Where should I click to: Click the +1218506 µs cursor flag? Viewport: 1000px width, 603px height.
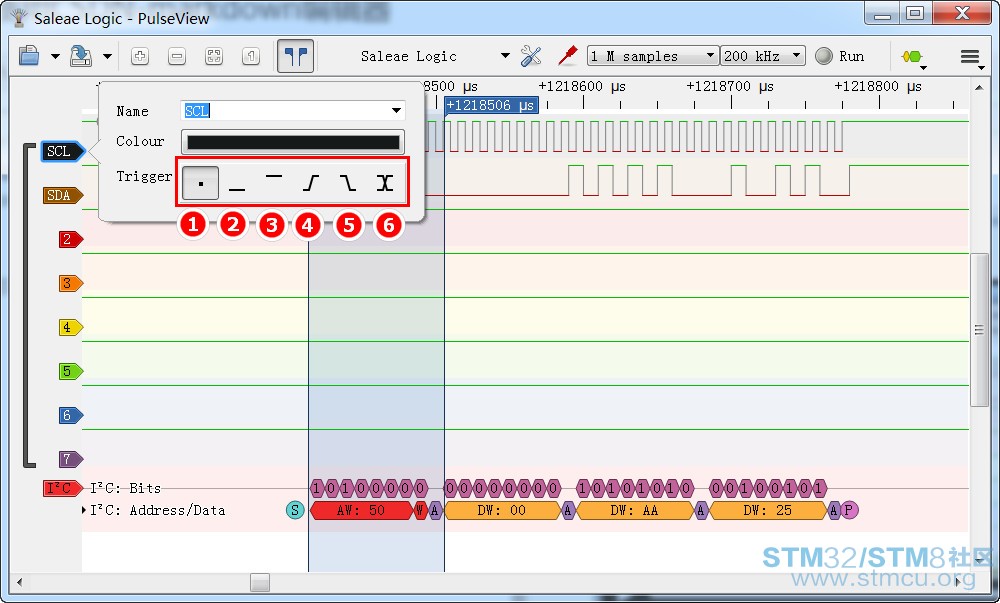point(491,105)
